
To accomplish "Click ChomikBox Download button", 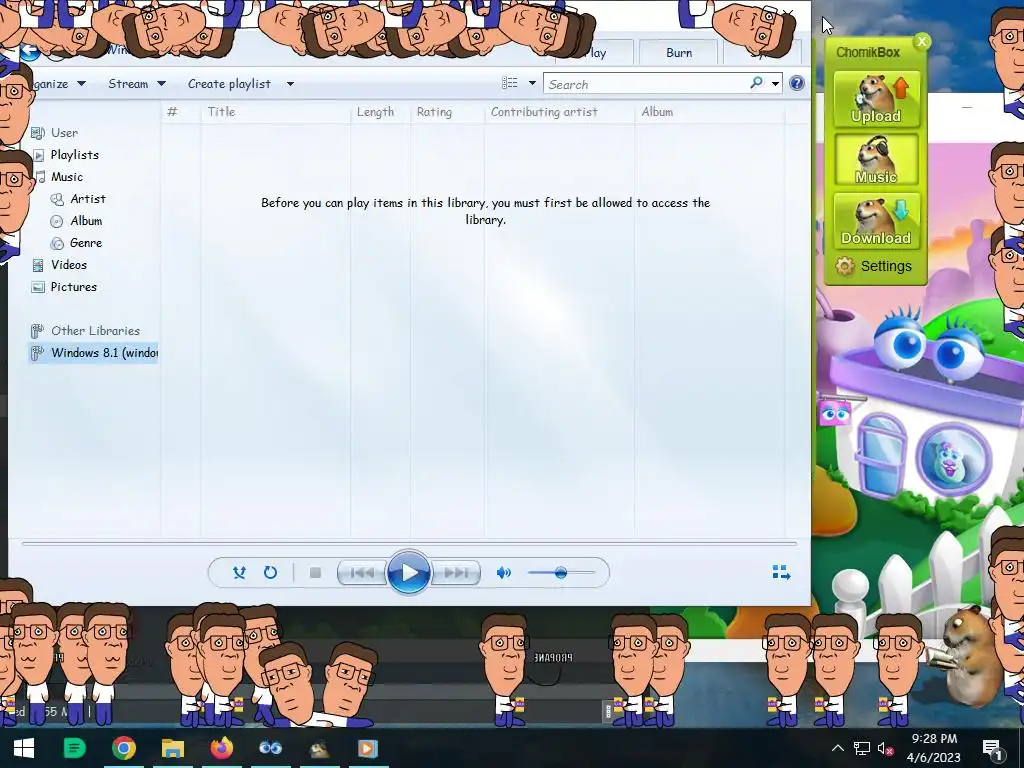I will click(x=876, y=221).
